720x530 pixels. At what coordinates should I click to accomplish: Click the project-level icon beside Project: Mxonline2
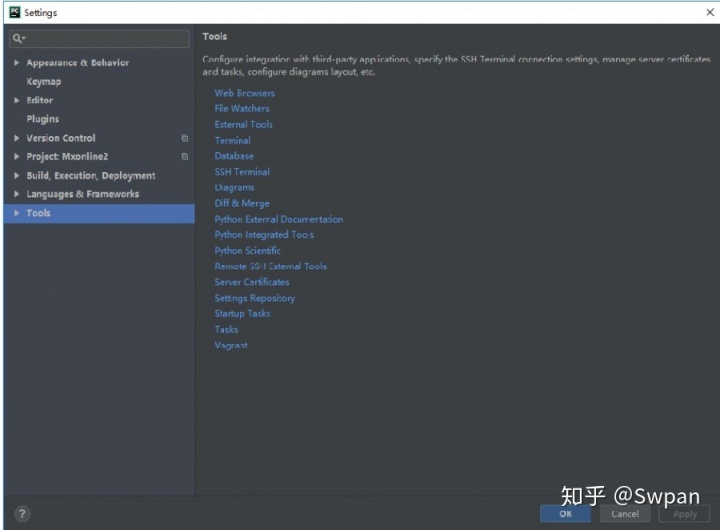(x=184, y=157)
